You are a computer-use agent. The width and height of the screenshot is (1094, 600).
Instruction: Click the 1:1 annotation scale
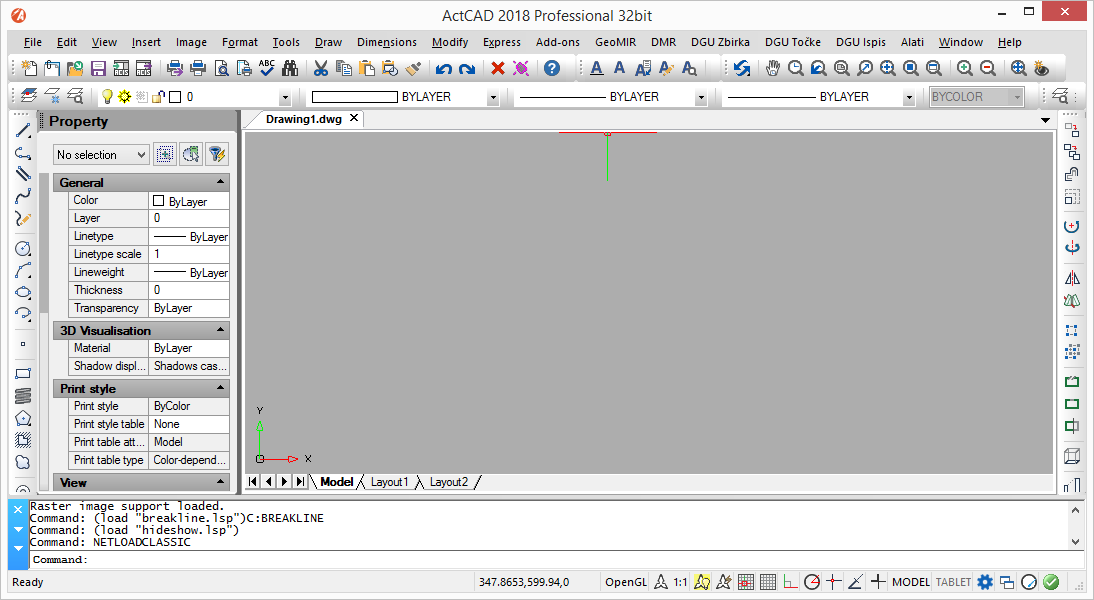click(680, 582)
